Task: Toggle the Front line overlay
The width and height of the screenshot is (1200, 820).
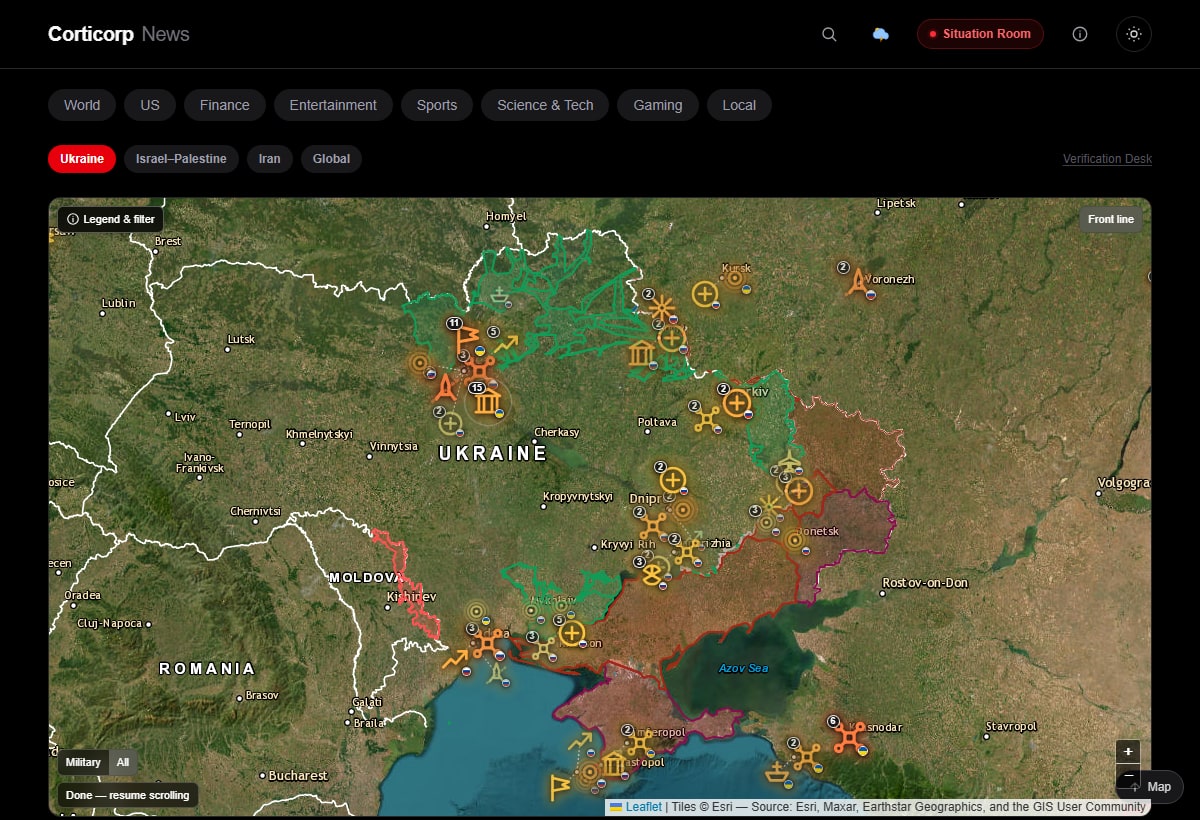Action: (x=1111, y=219)
